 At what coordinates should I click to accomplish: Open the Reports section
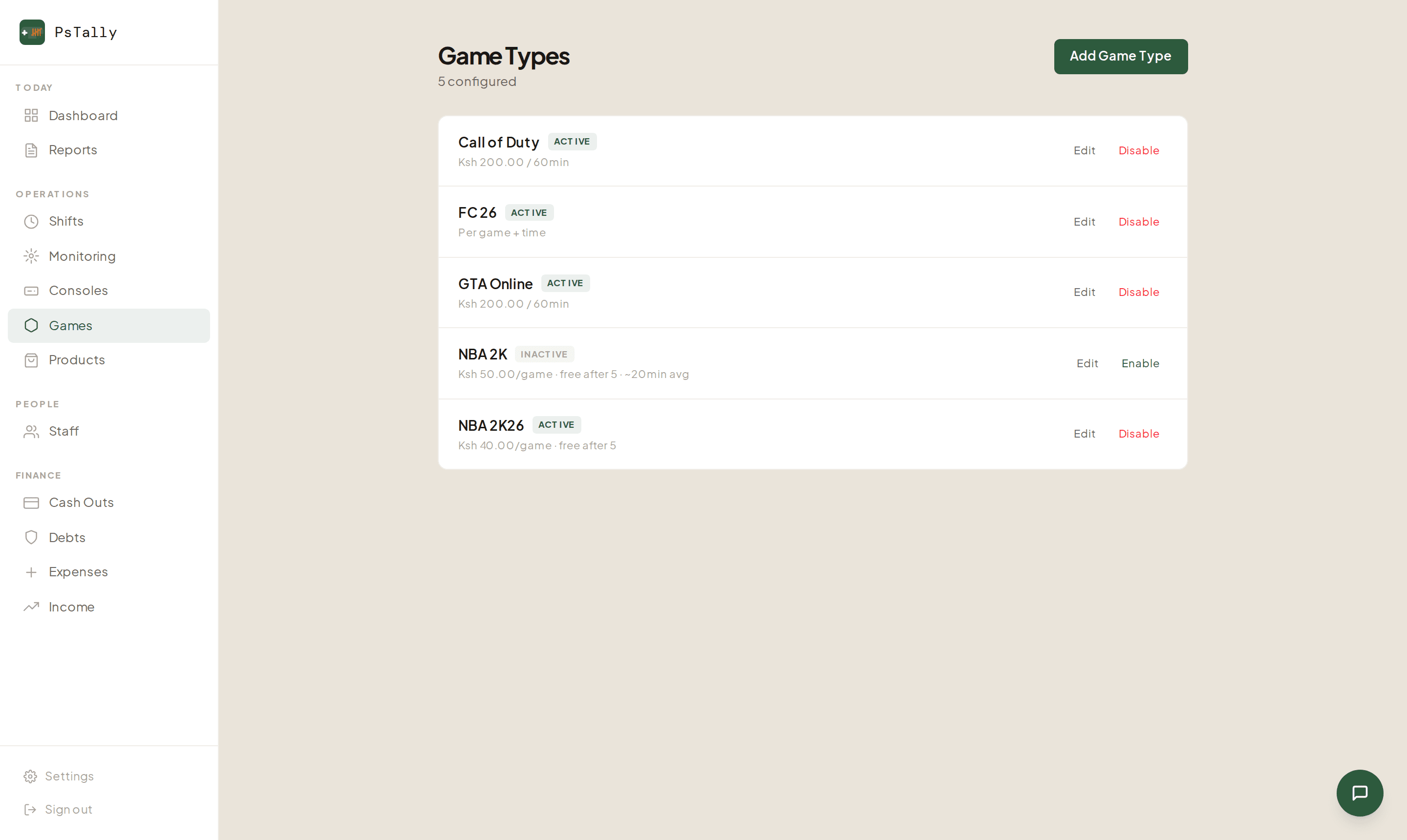pos(109,150)
